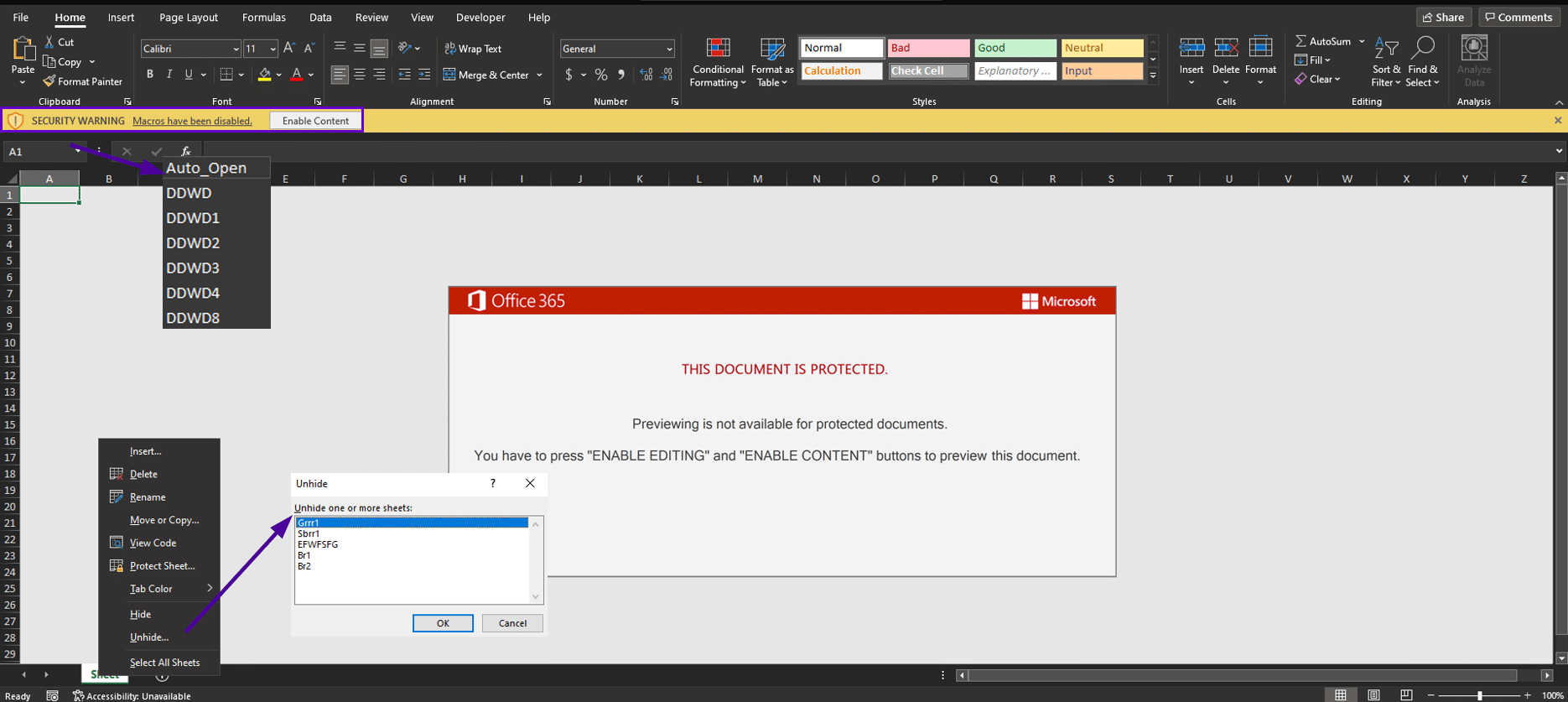The height and width of the screenshot is (702, 1568).
Task: Click the font color A icon
Action: click(x=296, y=75)
